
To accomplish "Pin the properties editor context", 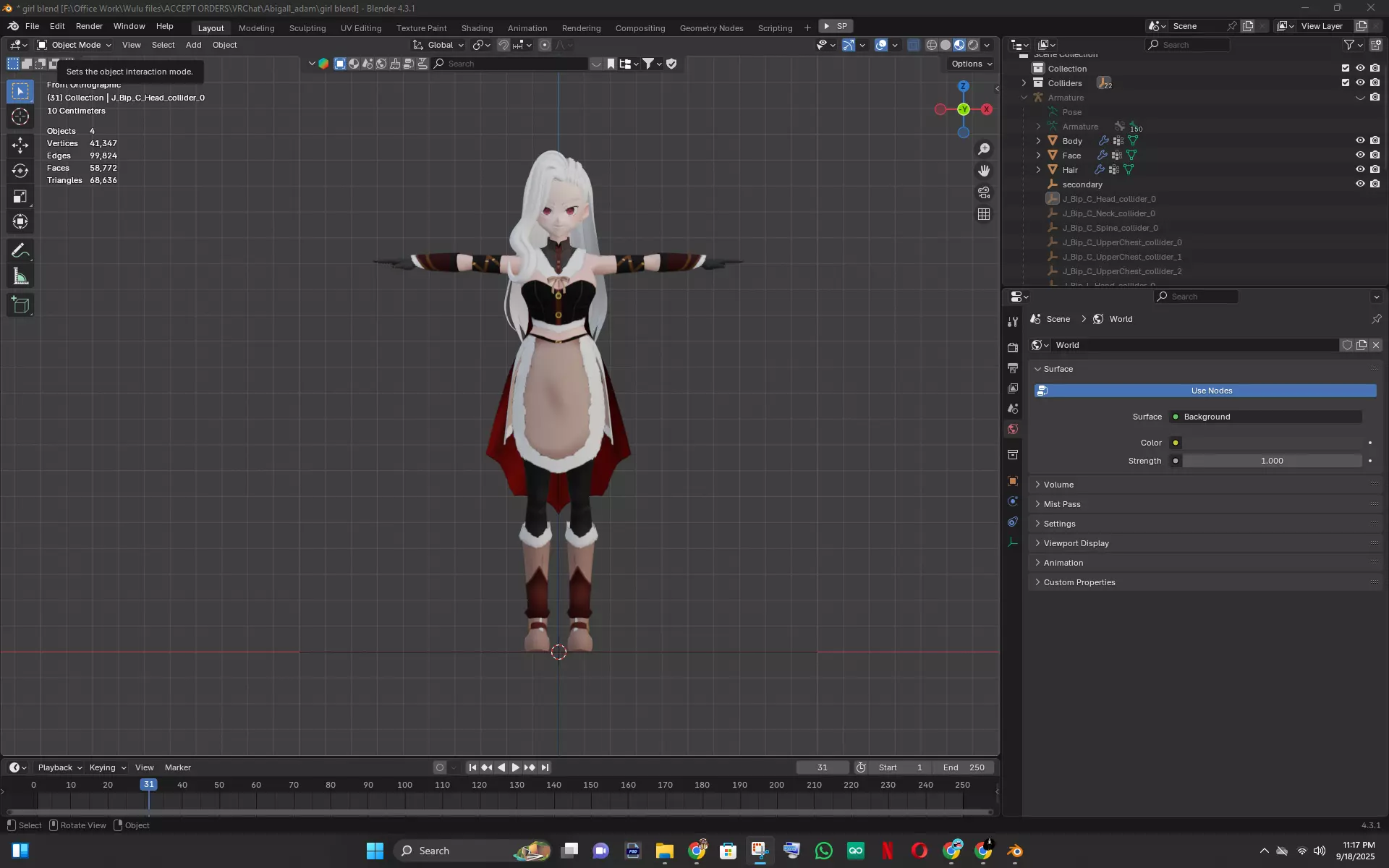I will point(1376,319).
